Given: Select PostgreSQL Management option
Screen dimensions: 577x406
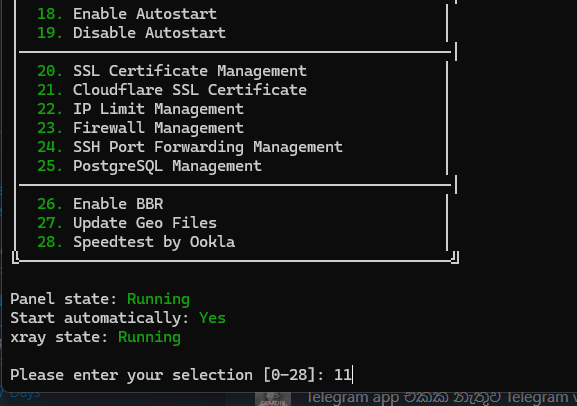Looking at the screenshot, I should [149, 166].
